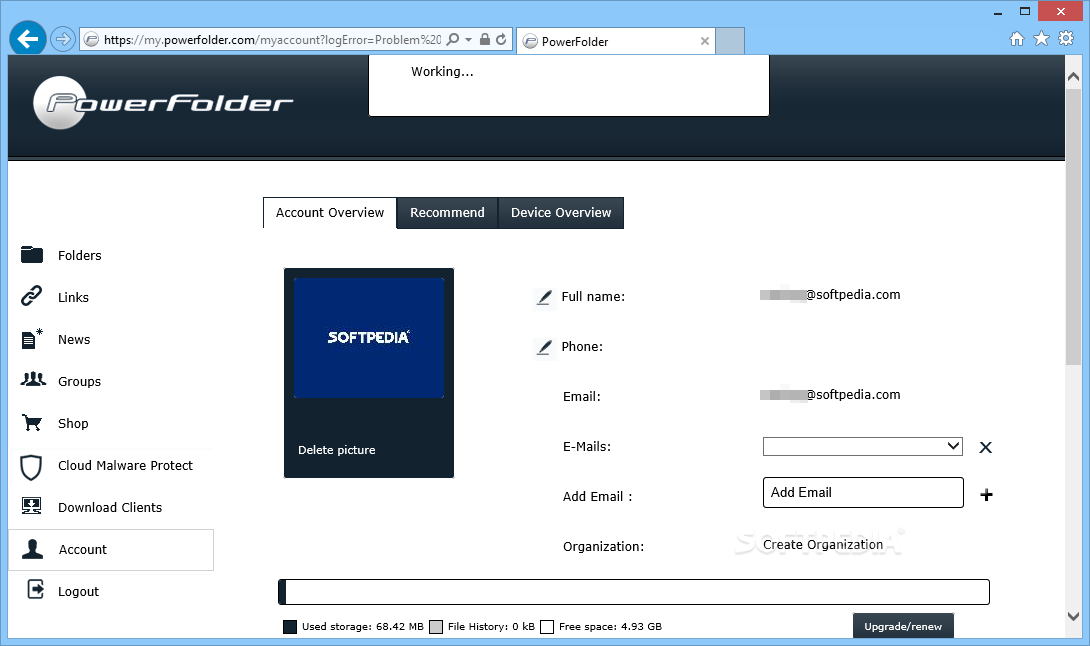Image resolution: width=1090 pixels, height=646 pixels.
Task: Minimize the browser window
Action: [x=998, y=12]
